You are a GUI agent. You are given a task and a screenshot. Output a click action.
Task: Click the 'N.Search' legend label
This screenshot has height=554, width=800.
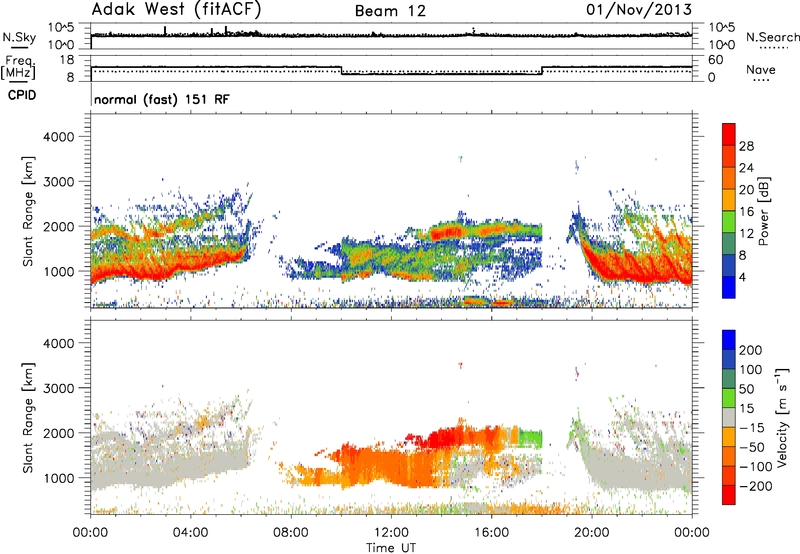click(x=772, y=37)
